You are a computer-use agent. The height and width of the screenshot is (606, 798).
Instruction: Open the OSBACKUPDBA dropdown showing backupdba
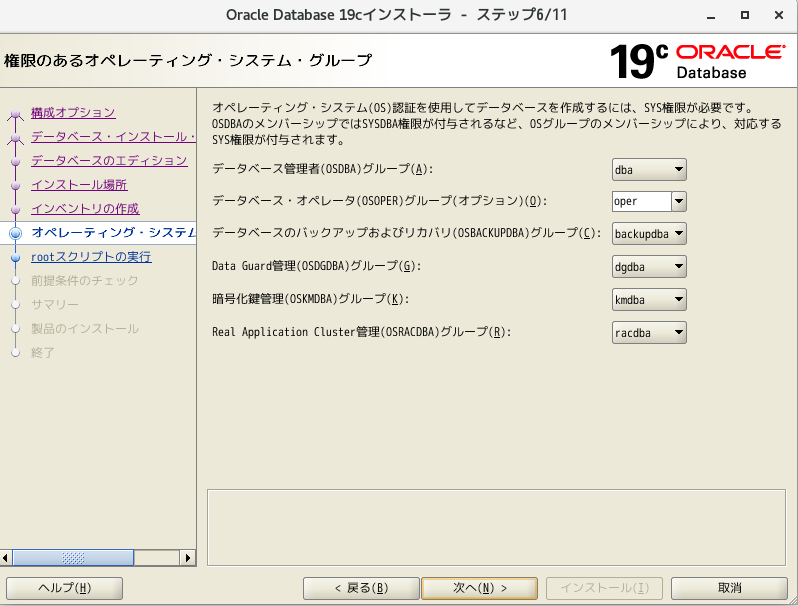(x=649, y=234)
